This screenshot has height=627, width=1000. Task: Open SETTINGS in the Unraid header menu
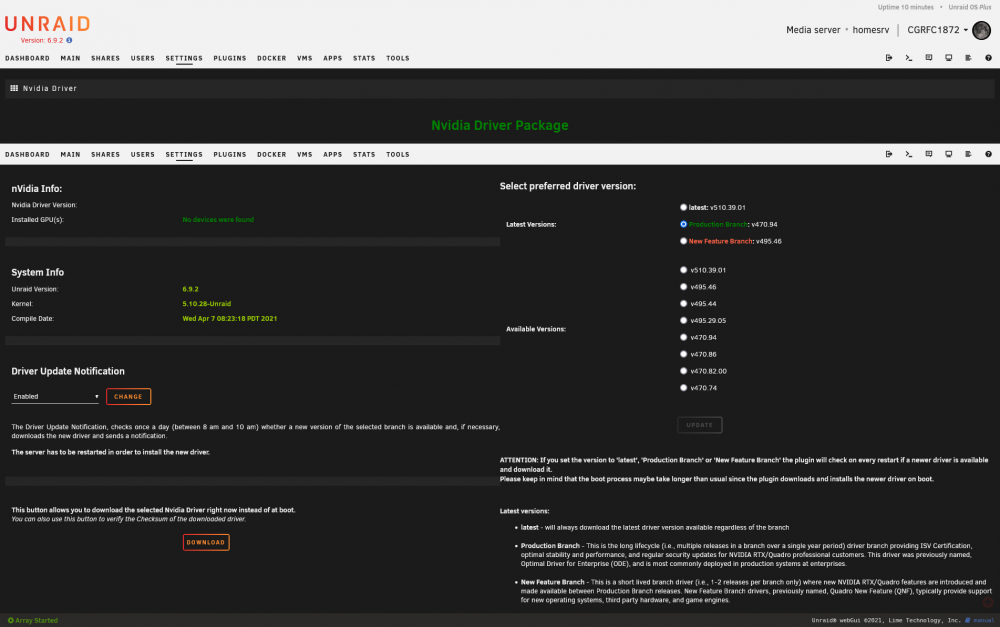coord(184,58)
